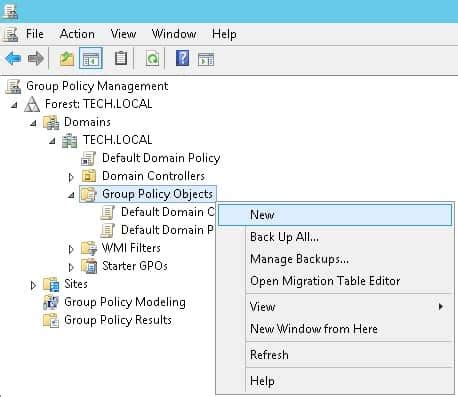Select the Group Policy Objects label
The image size is (458, 397).
pos(157,194)
